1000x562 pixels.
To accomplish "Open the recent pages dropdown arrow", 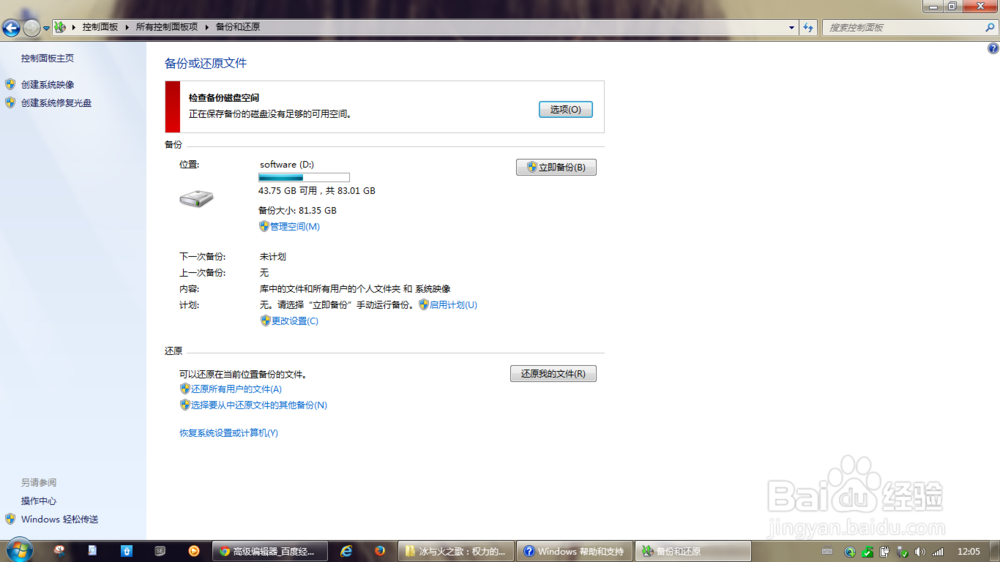I will pos(46,28).
